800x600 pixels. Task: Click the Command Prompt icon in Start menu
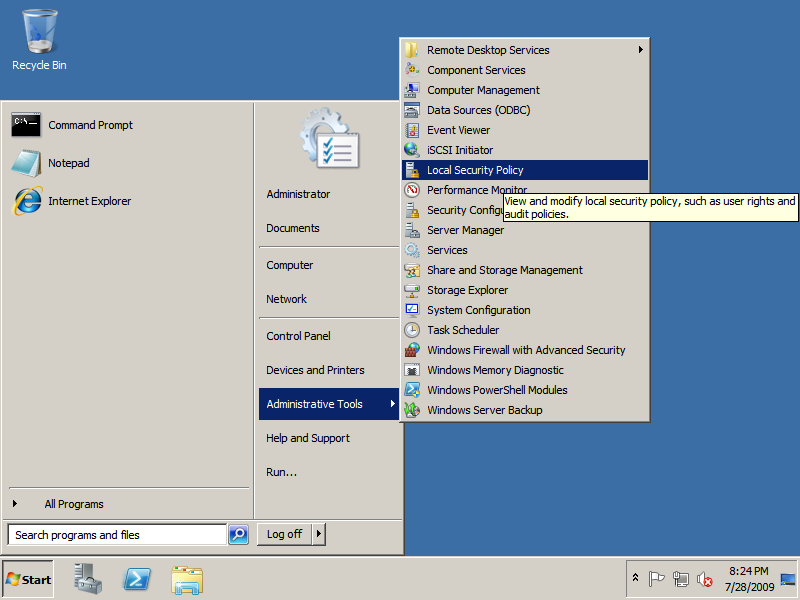click(26, 125)
